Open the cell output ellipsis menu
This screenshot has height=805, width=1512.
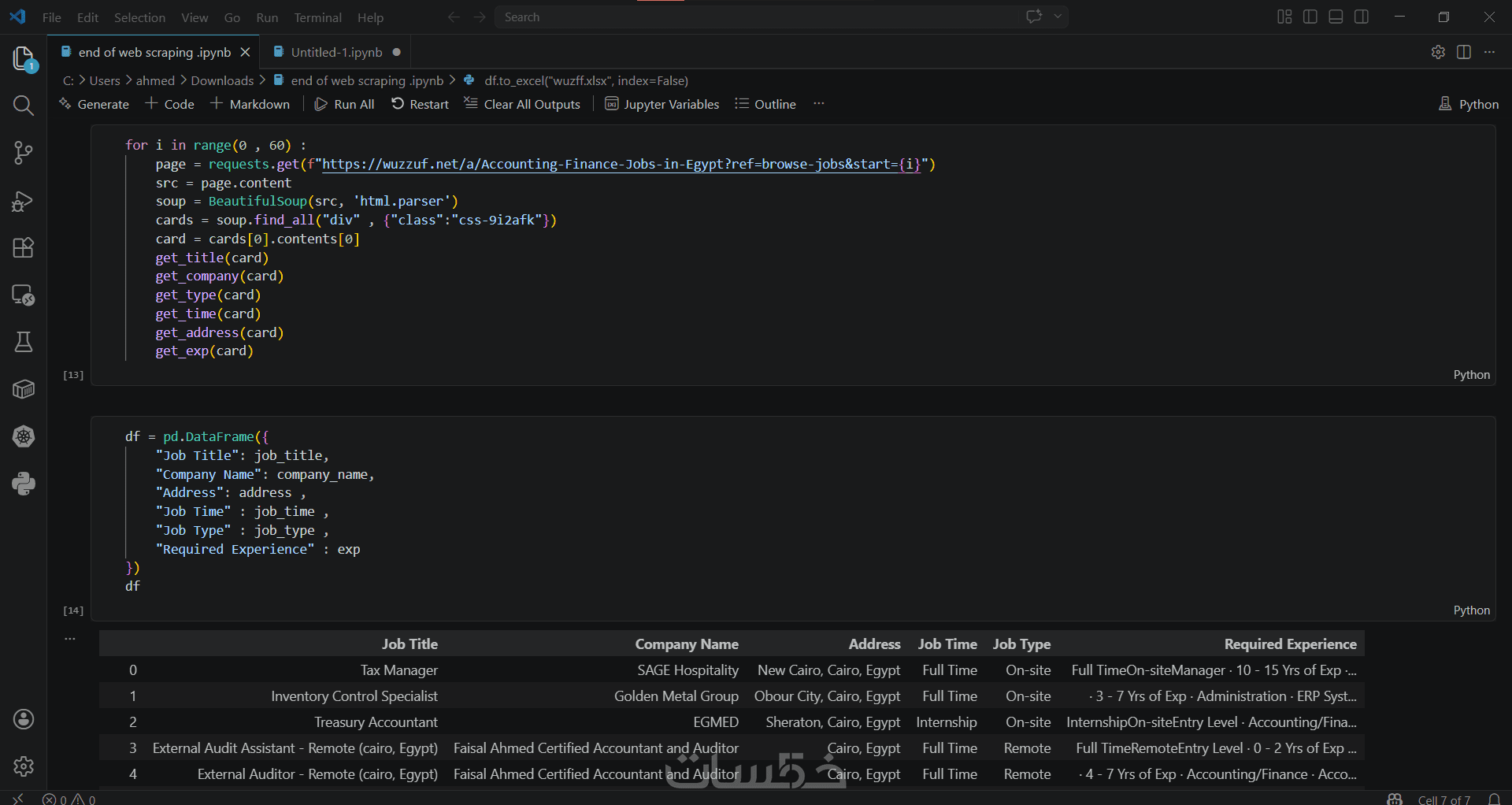pos(70,639)
